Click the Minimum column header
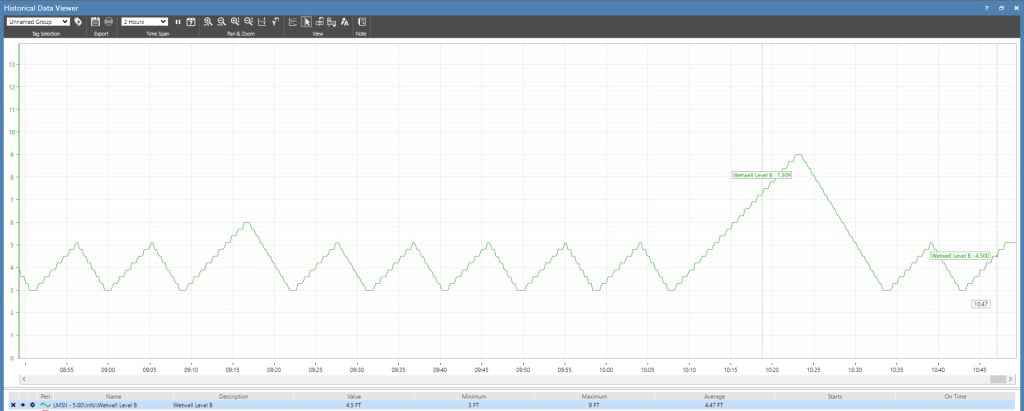 474,397
